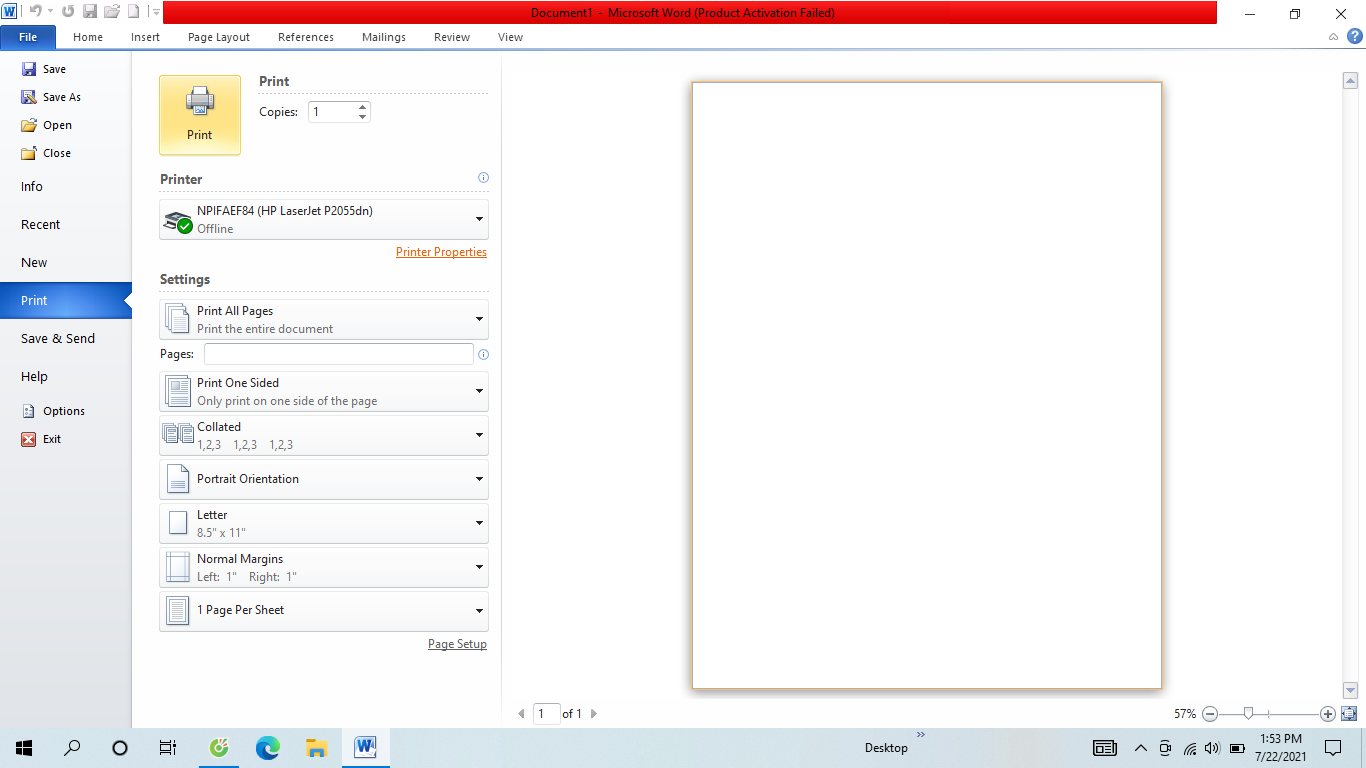
Task: Click Exit in the backstage sidebar
Action: pyautogui.click(x=42, y=439)
